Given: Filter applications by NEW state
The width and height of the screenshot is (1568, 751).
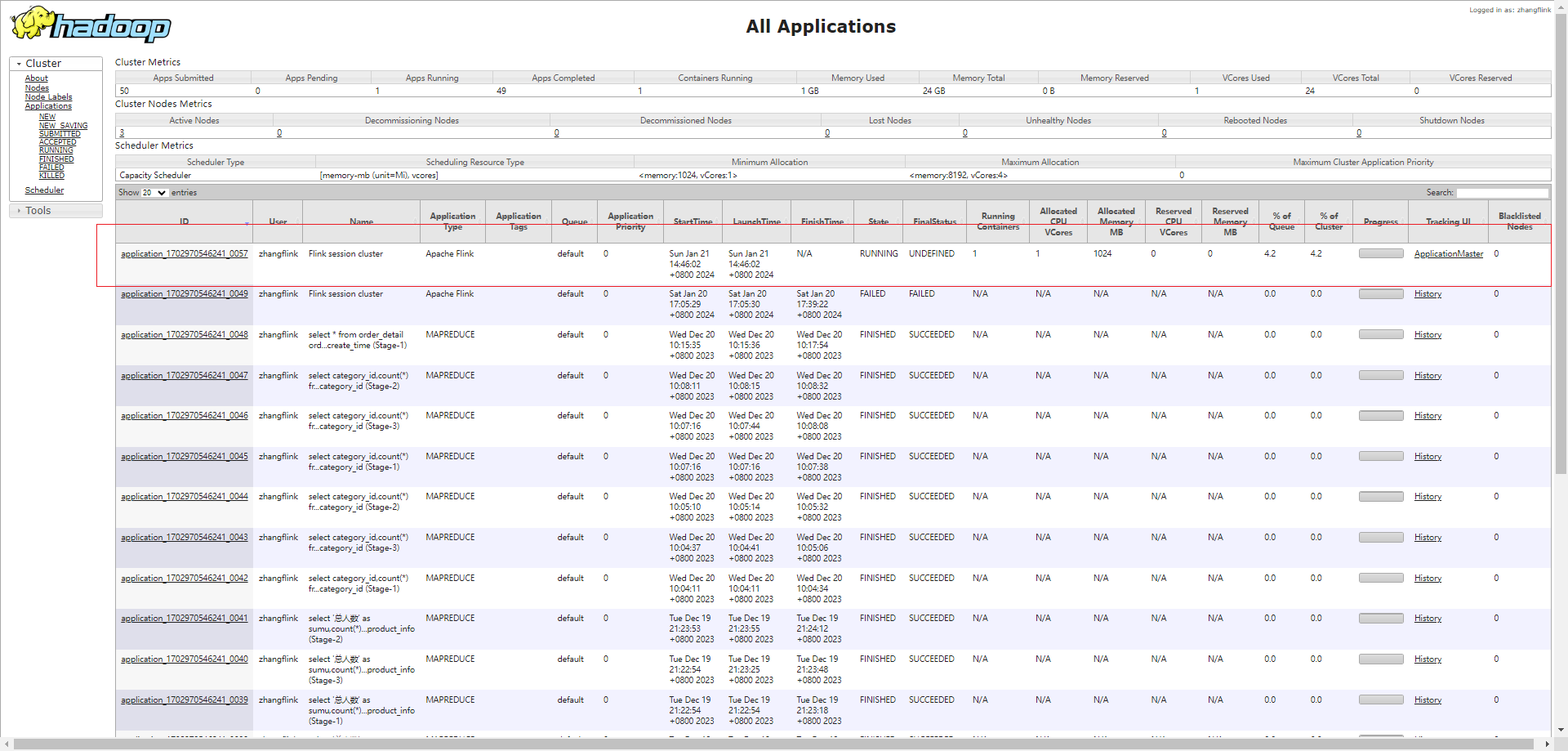Looking at the screenshot, I should click(47, 117).
